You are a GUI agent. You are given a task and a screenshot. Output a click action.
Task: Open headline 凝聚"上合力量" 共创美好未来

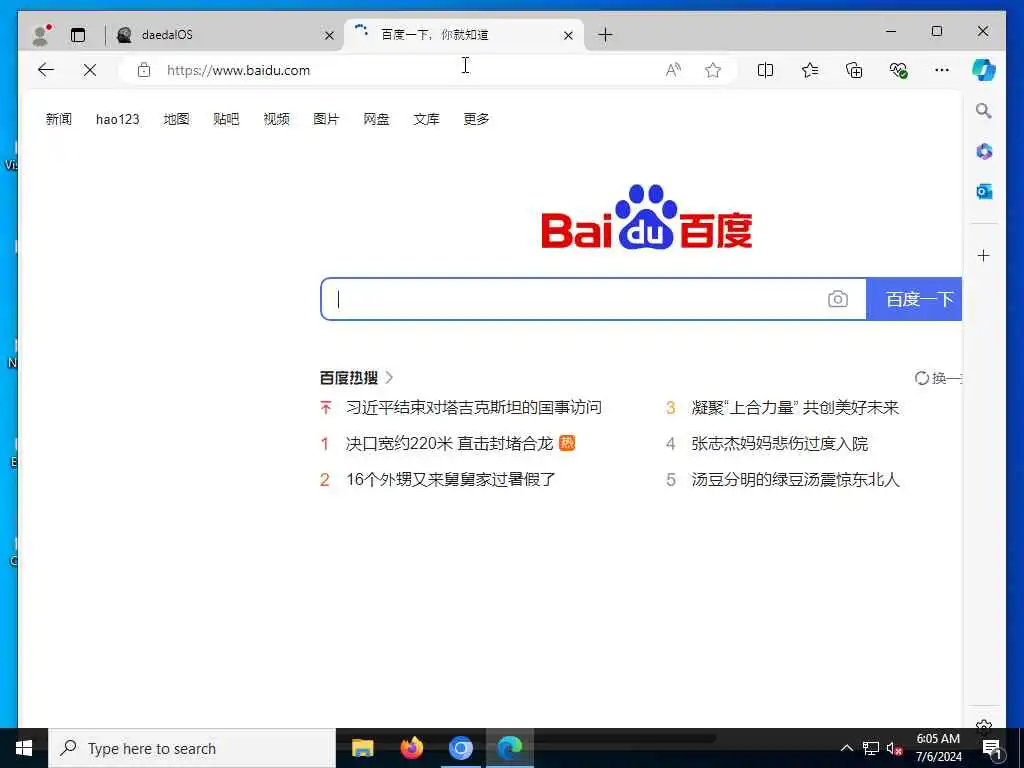point(795,408)
